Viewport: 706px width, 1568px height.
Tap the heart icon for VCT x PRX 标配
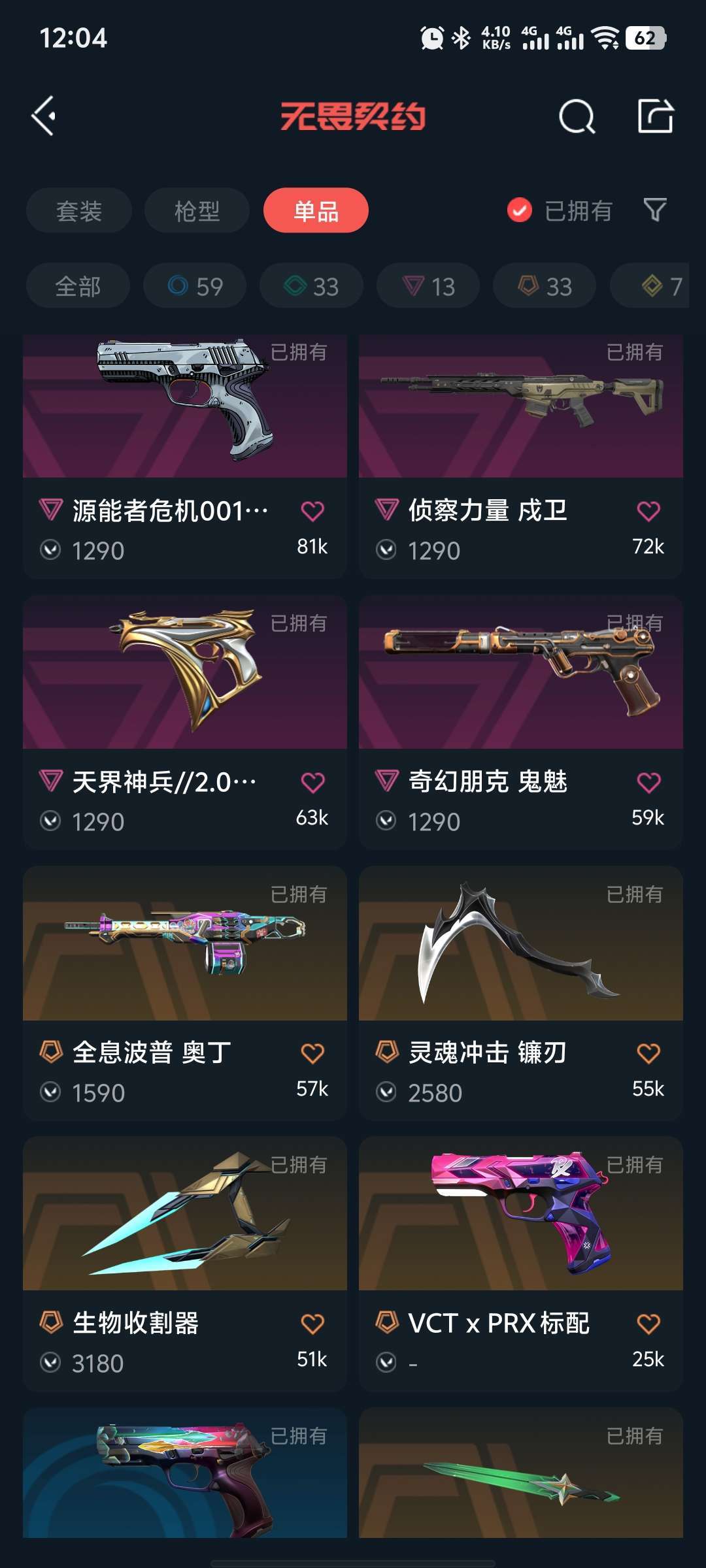648,1324
